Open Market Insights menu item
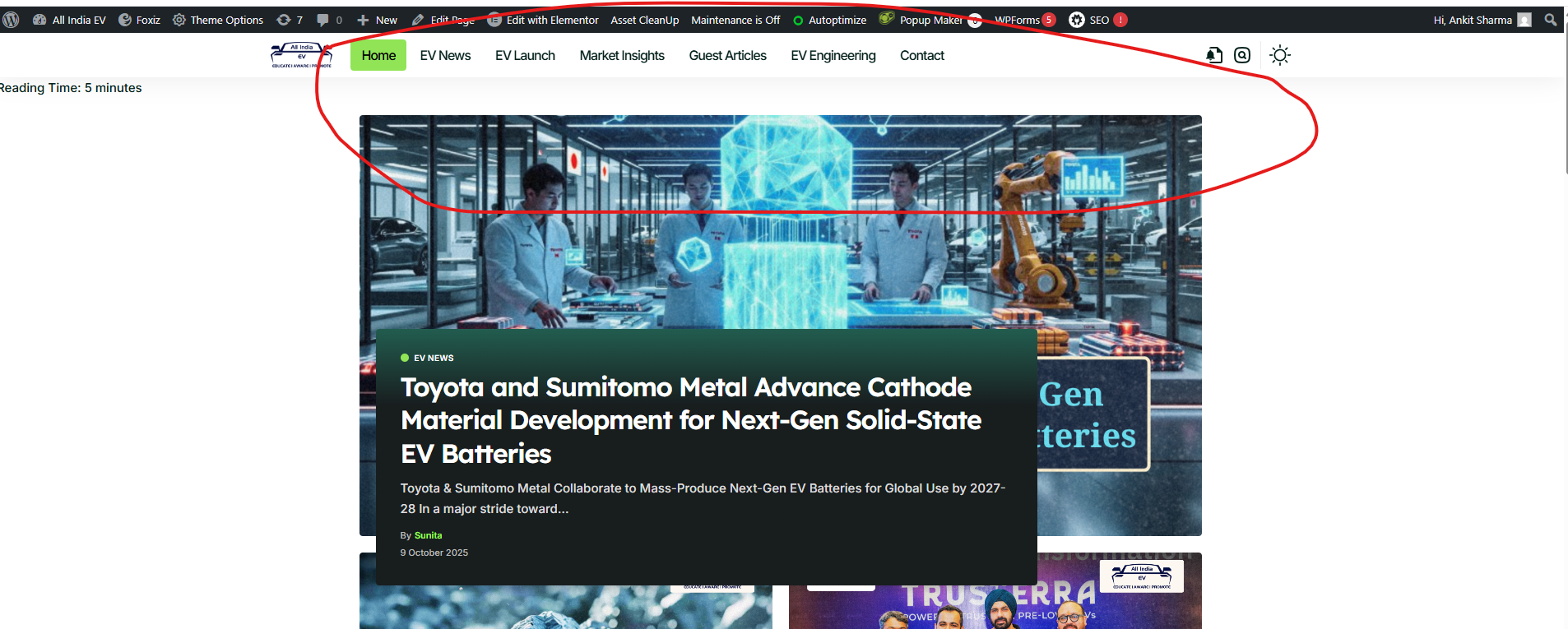Viewport: 1568px width, 629px height. 621,55
